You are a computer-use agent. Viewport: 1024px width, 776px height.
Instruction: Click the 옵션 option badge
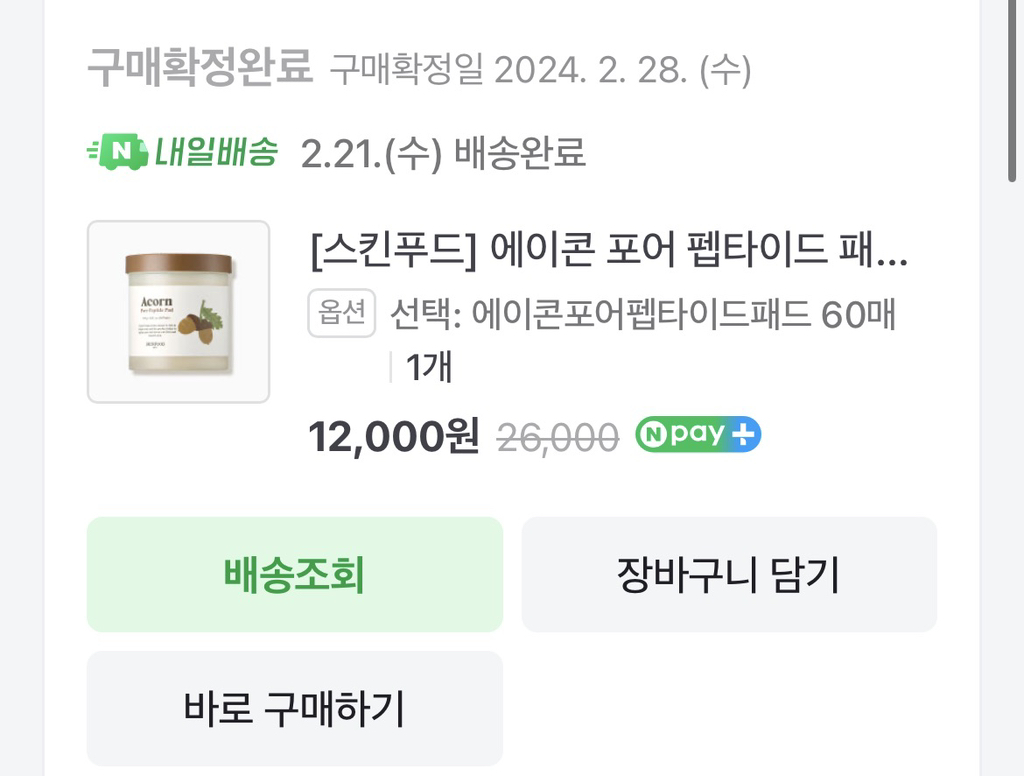coord(341,314)
